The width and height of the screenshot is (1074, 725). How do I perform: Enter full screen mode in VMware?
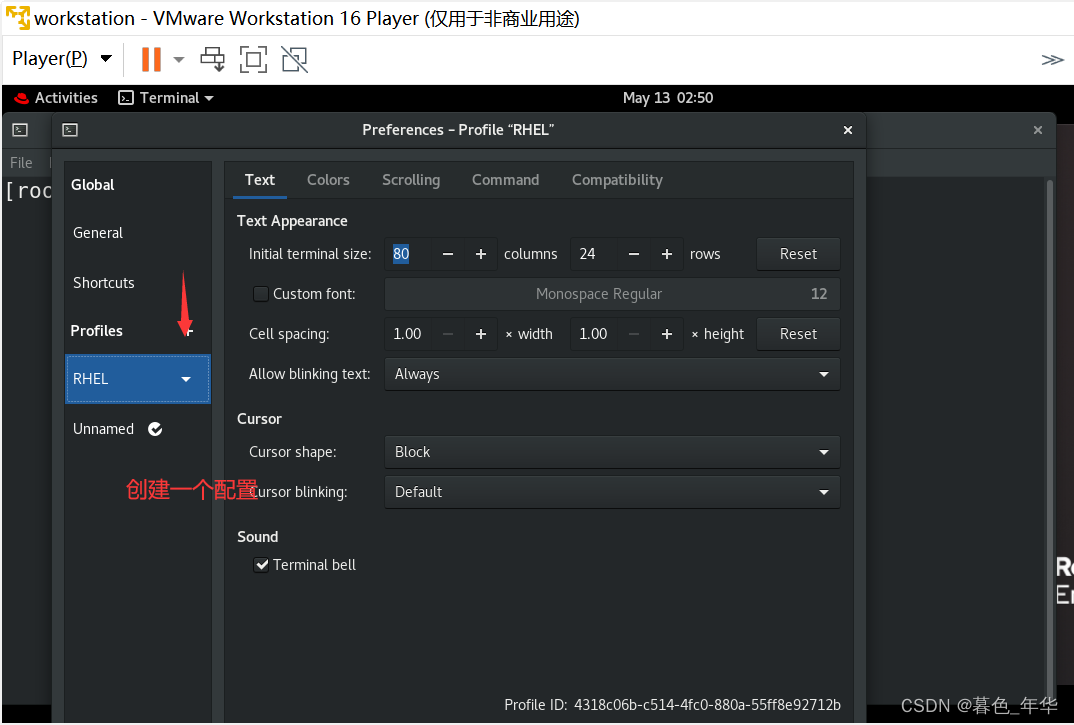tap(253, 59)
